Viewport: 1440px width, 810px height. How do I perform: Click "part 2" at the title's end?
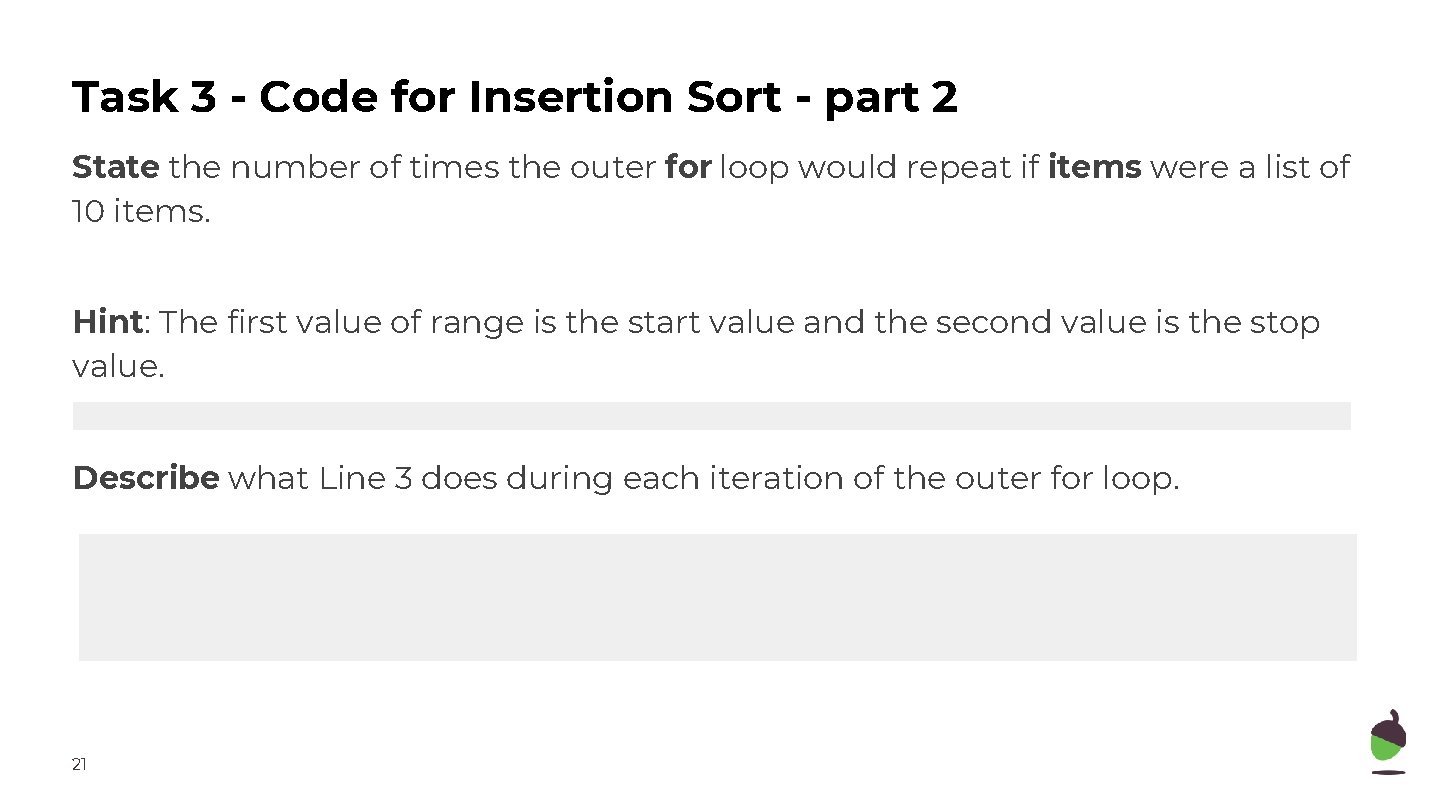coord(891,98)
